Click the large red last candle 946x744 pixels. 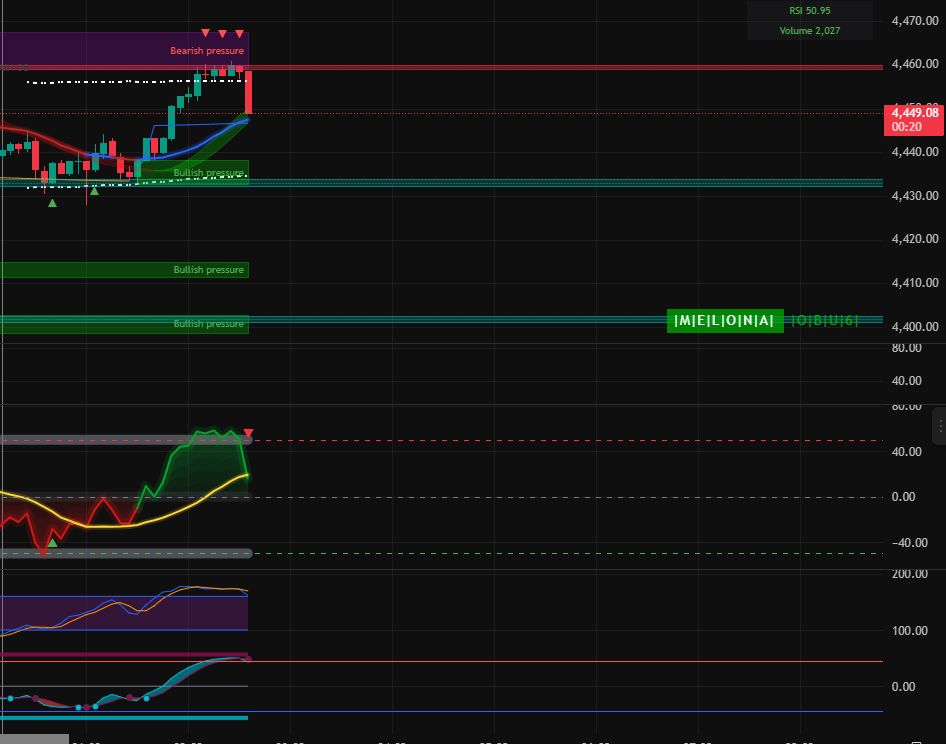tap(248, 92)
